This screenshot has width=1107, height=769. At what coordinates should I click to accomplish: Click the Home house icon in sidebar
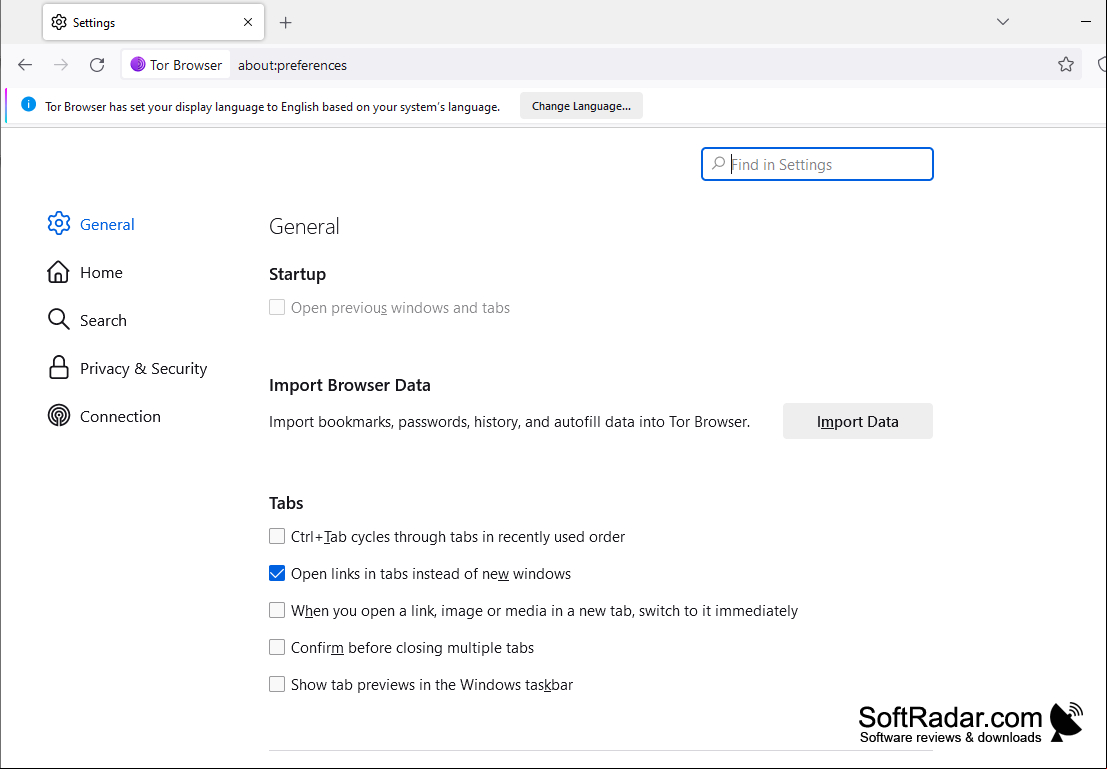tap(59, 272)
